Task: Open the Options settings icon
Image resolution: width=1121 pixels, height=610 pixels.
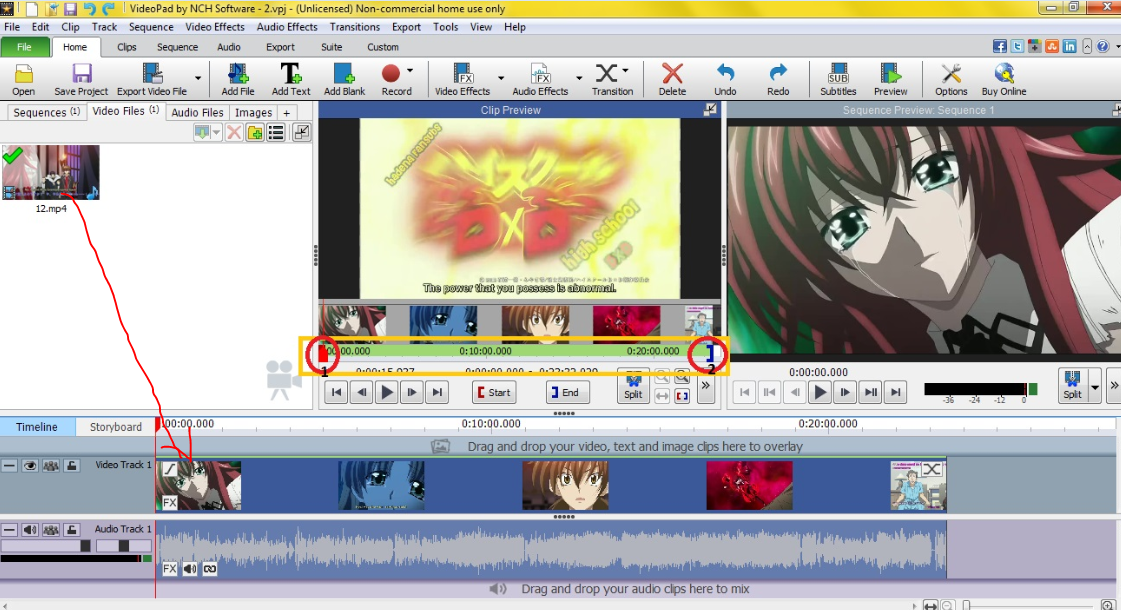Action: click(951, 80)
